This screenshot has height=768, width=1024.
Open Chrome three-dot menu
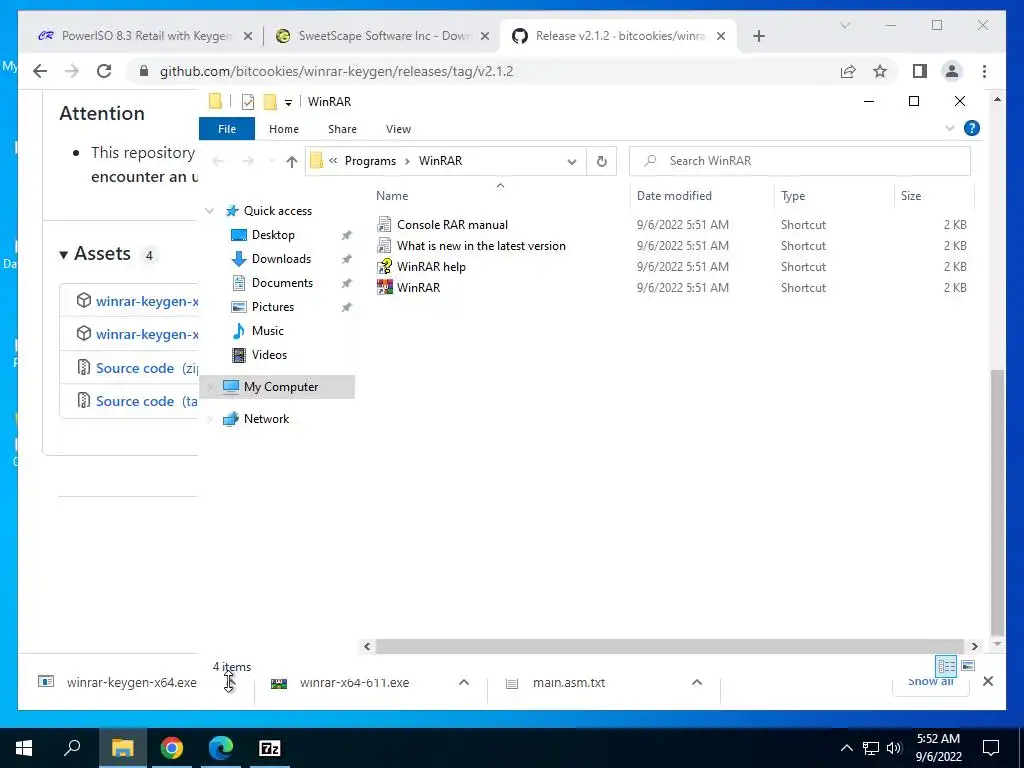pos(984,71)
